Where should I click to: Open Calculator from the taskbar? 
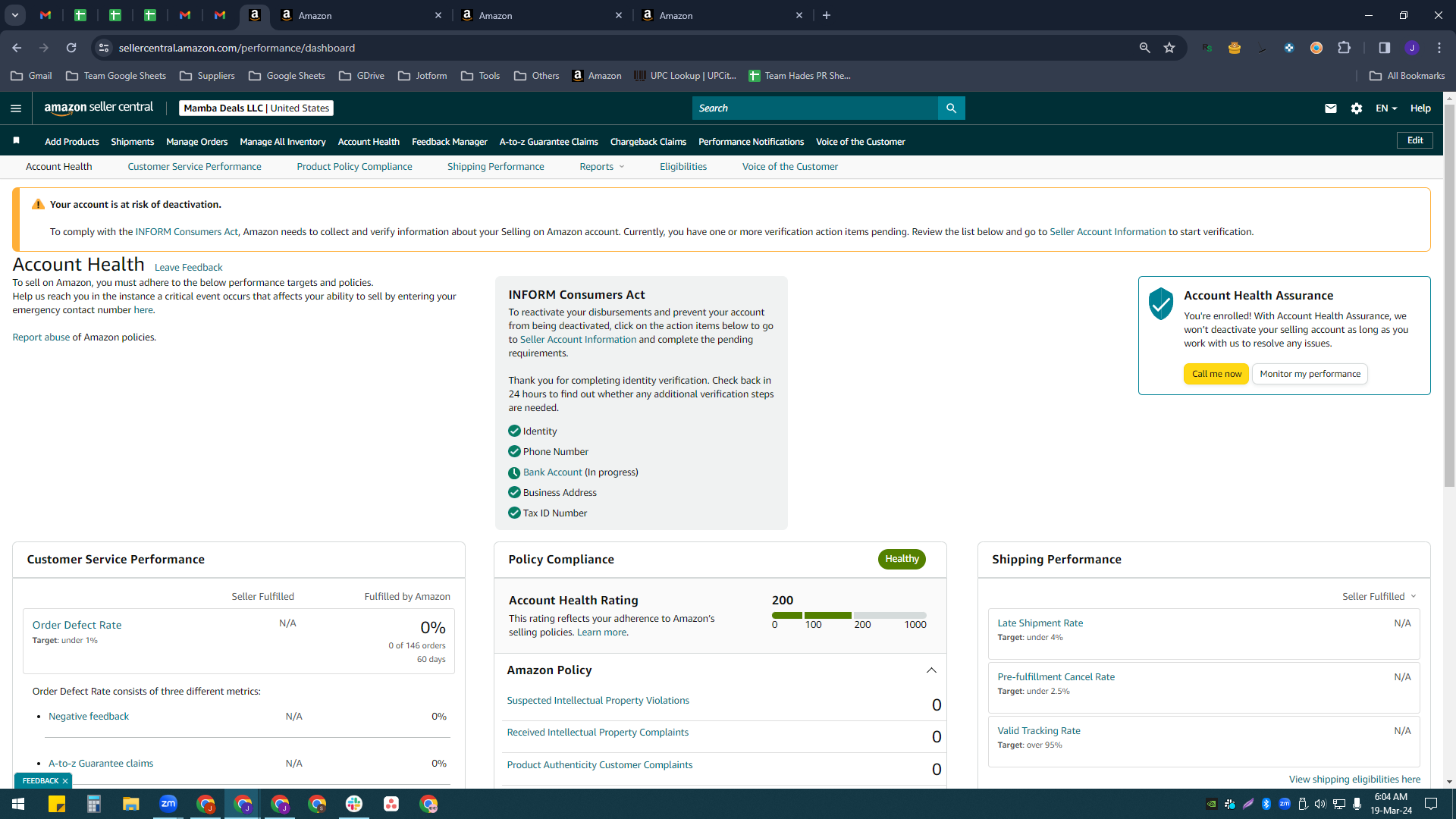click(x=94, y=804)
